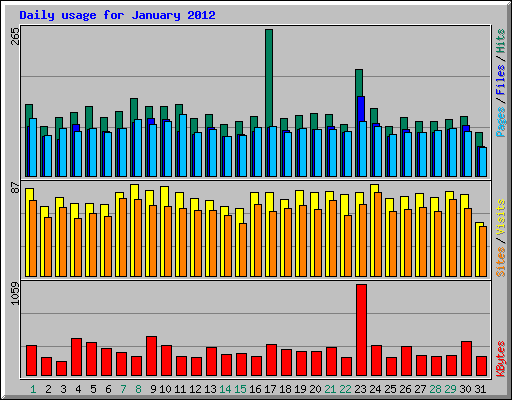Click the 'Files' legend label
Viewport: 512px width, 400px height.
coord(500,79)
